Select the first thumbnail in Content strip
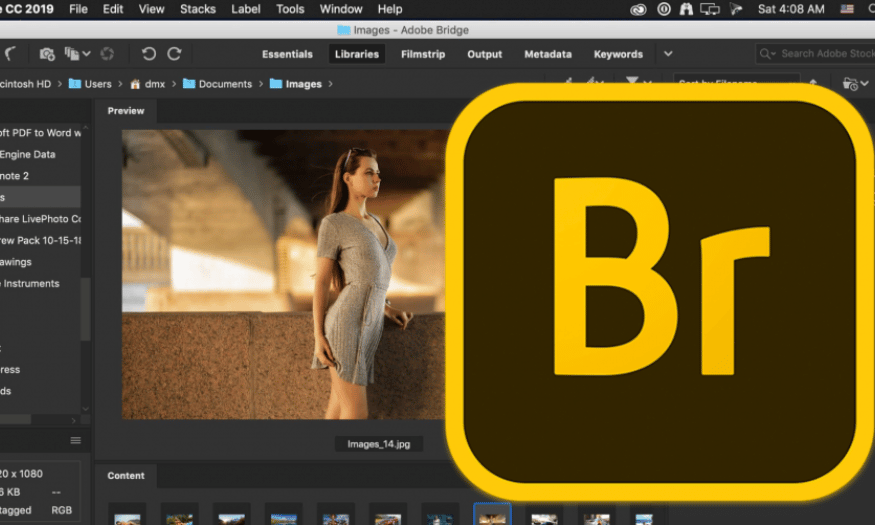 point(127,514)
